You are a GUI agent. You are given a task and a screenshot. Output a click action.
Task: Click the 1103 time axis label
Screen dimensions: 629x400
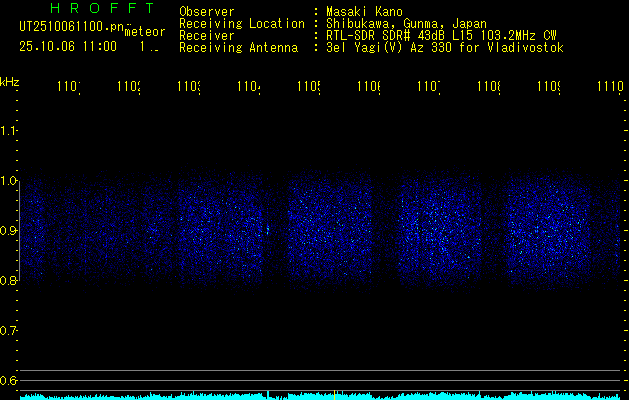point(189,86)
